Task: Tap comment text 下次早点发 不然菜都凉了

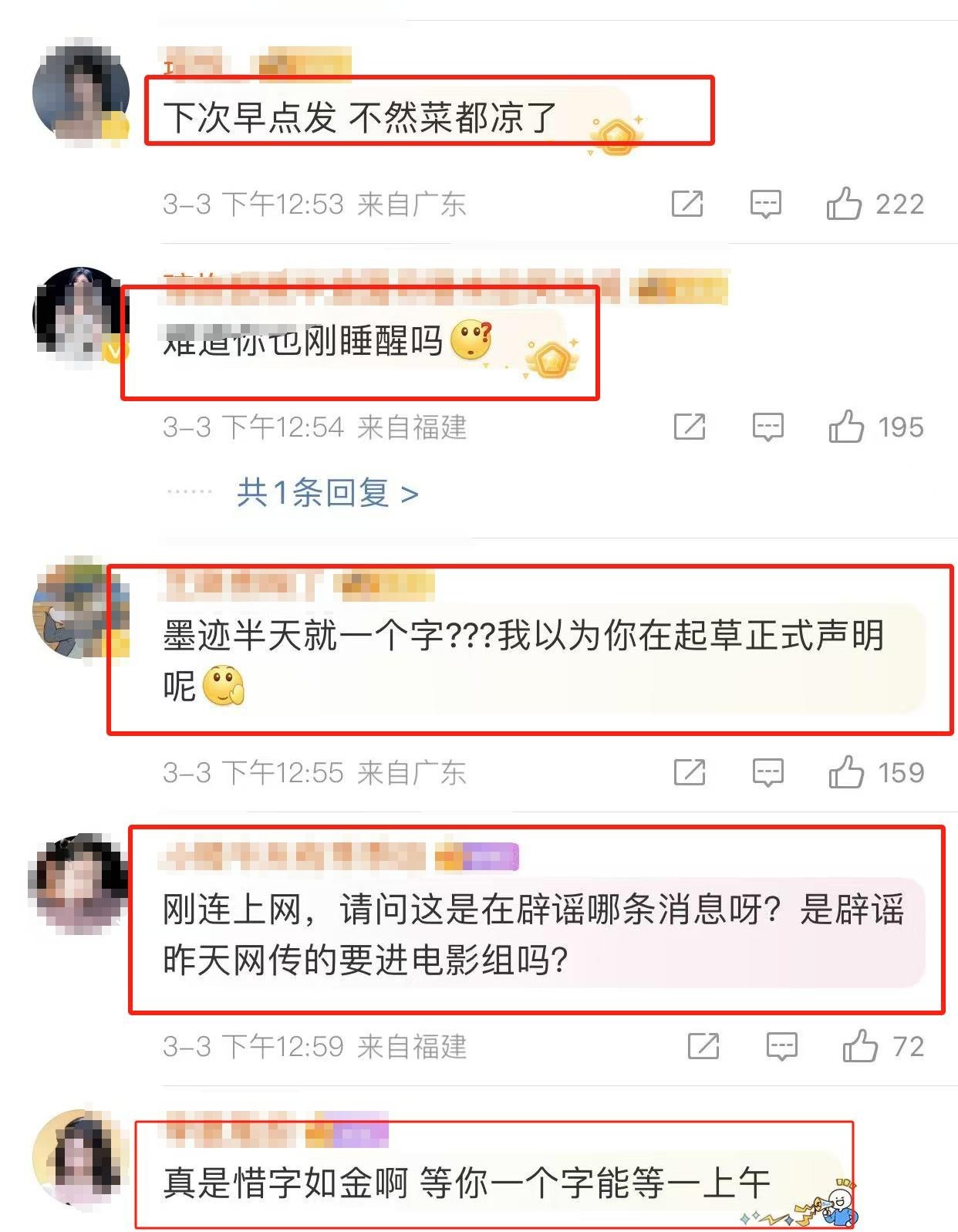Action: [x=359, y=117]
